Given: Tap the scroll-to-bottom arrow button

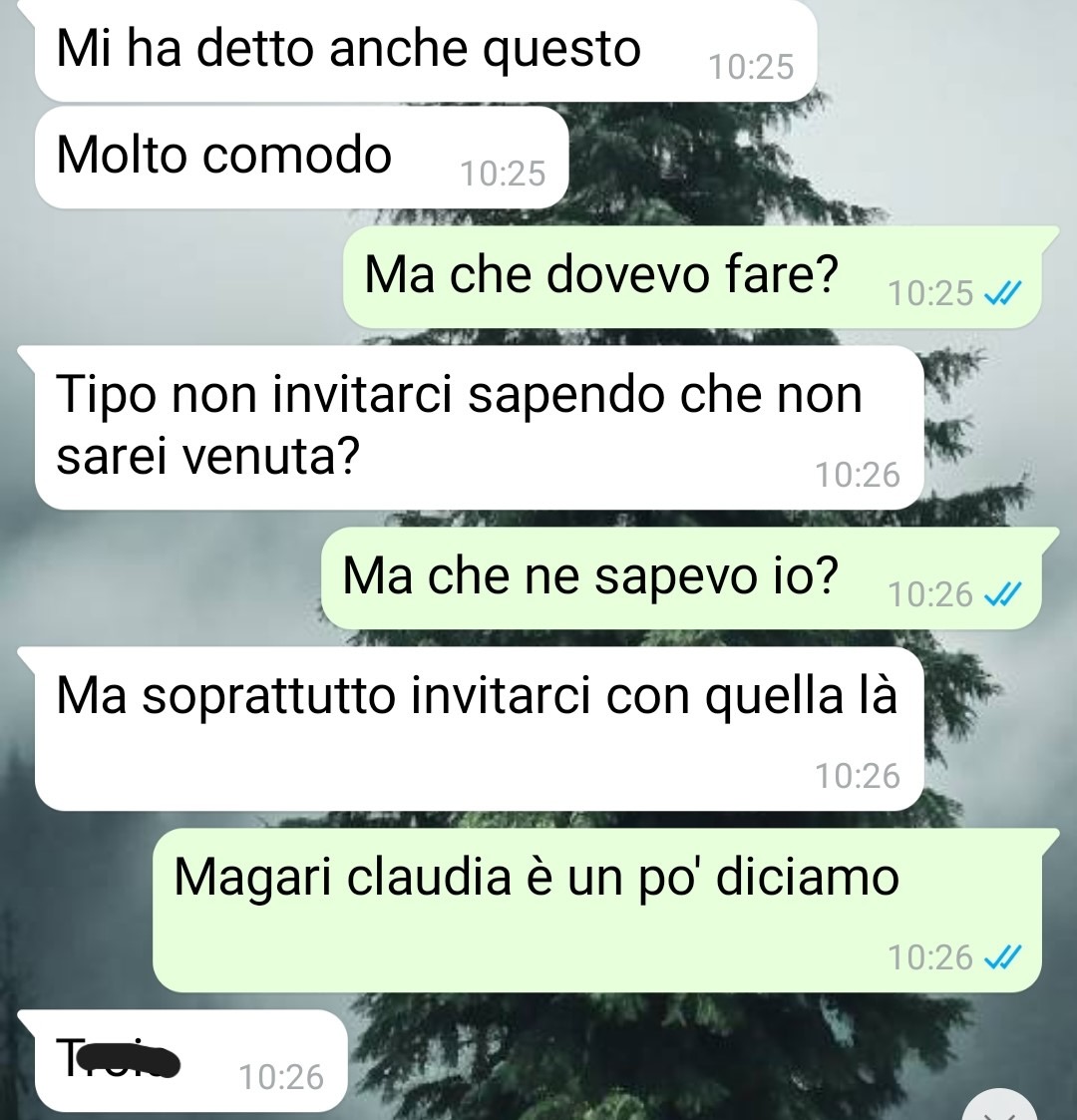Looking at the screenshot, I should pyautogui.click(x=1000, y=1106).
